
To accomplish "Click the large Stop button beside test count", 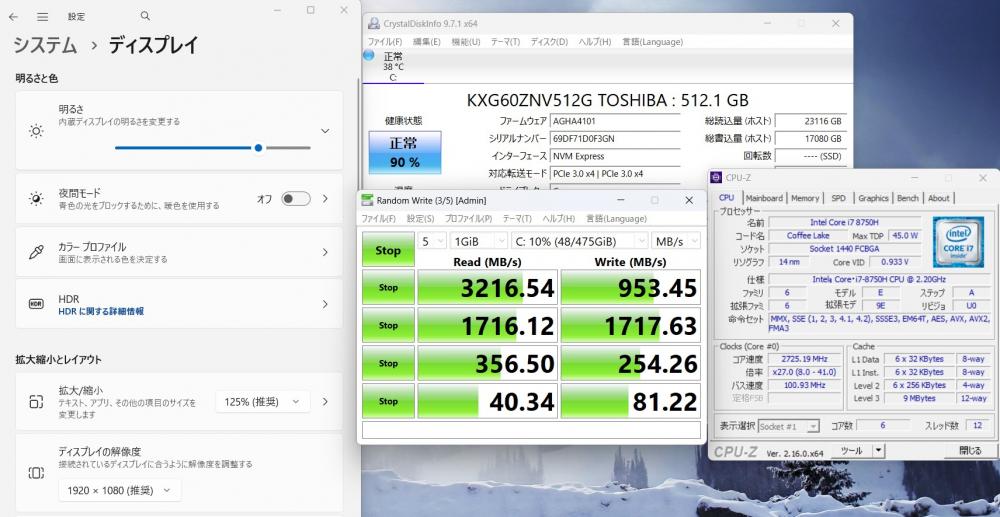I will [x=388, y=250].
